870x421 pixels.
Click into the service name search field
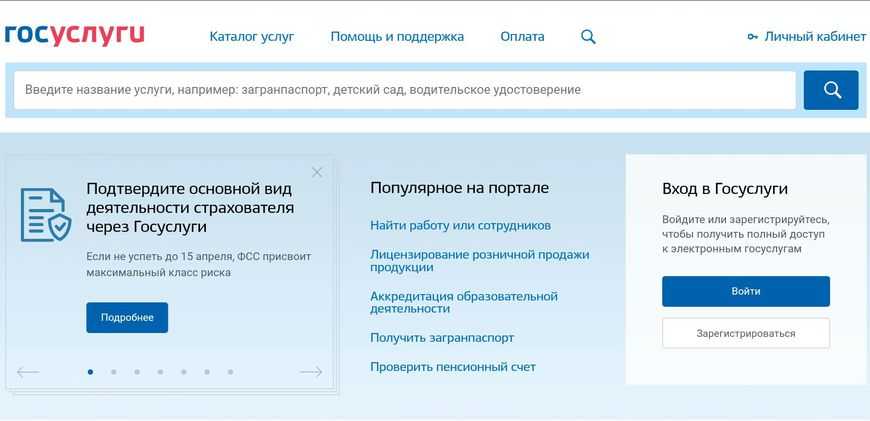[x=404, y=90]
